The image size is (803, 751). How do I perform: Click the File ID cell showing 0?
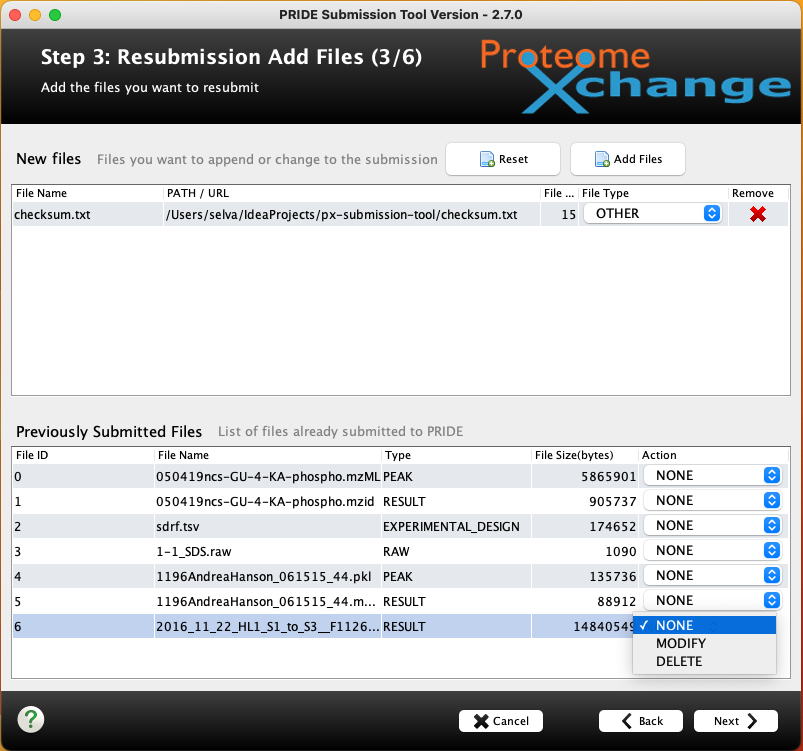[x=83, y=476]
